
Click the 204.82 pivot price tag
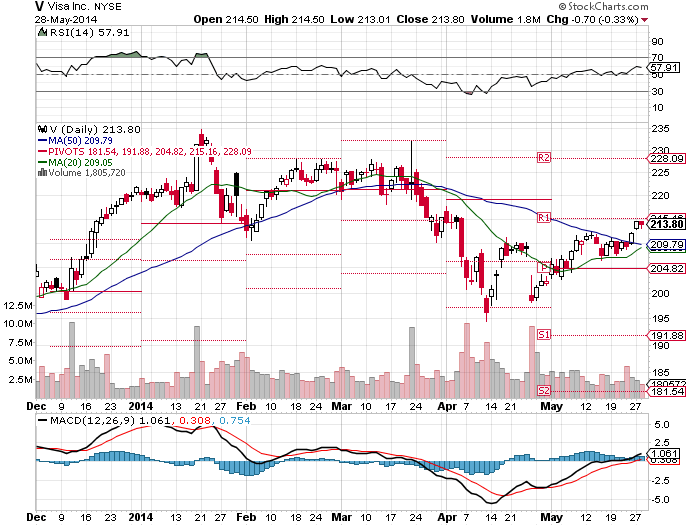666,268
